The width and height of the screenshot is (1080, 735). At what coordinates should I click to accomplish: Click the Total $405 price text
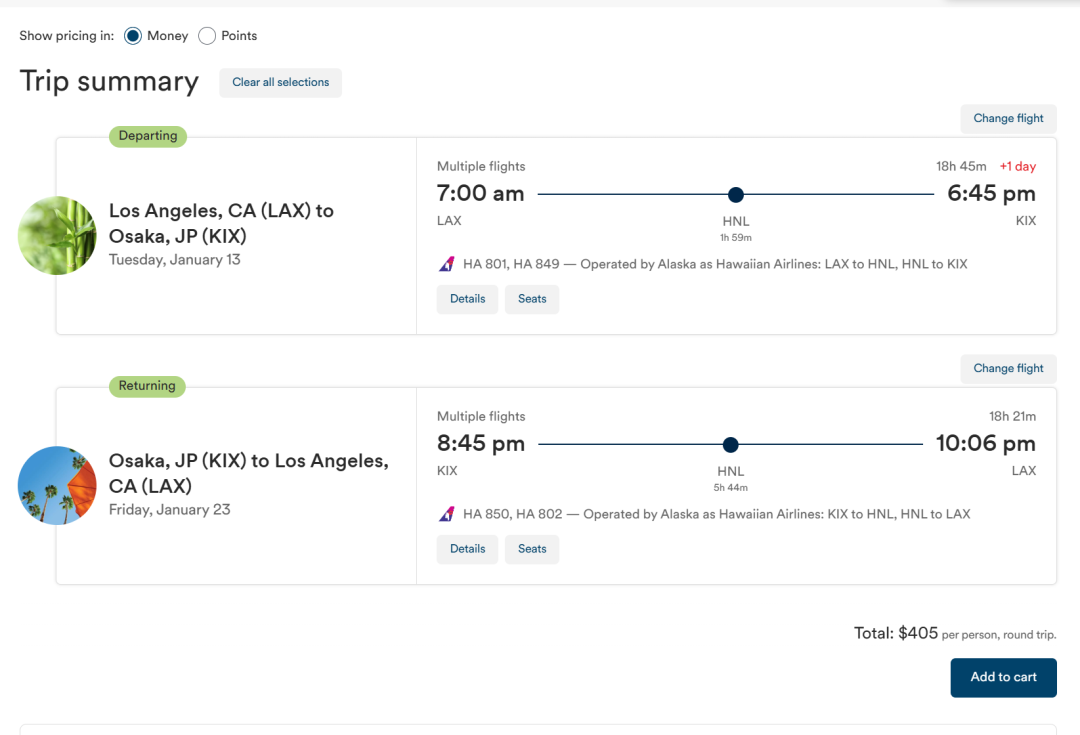[896, 633]
